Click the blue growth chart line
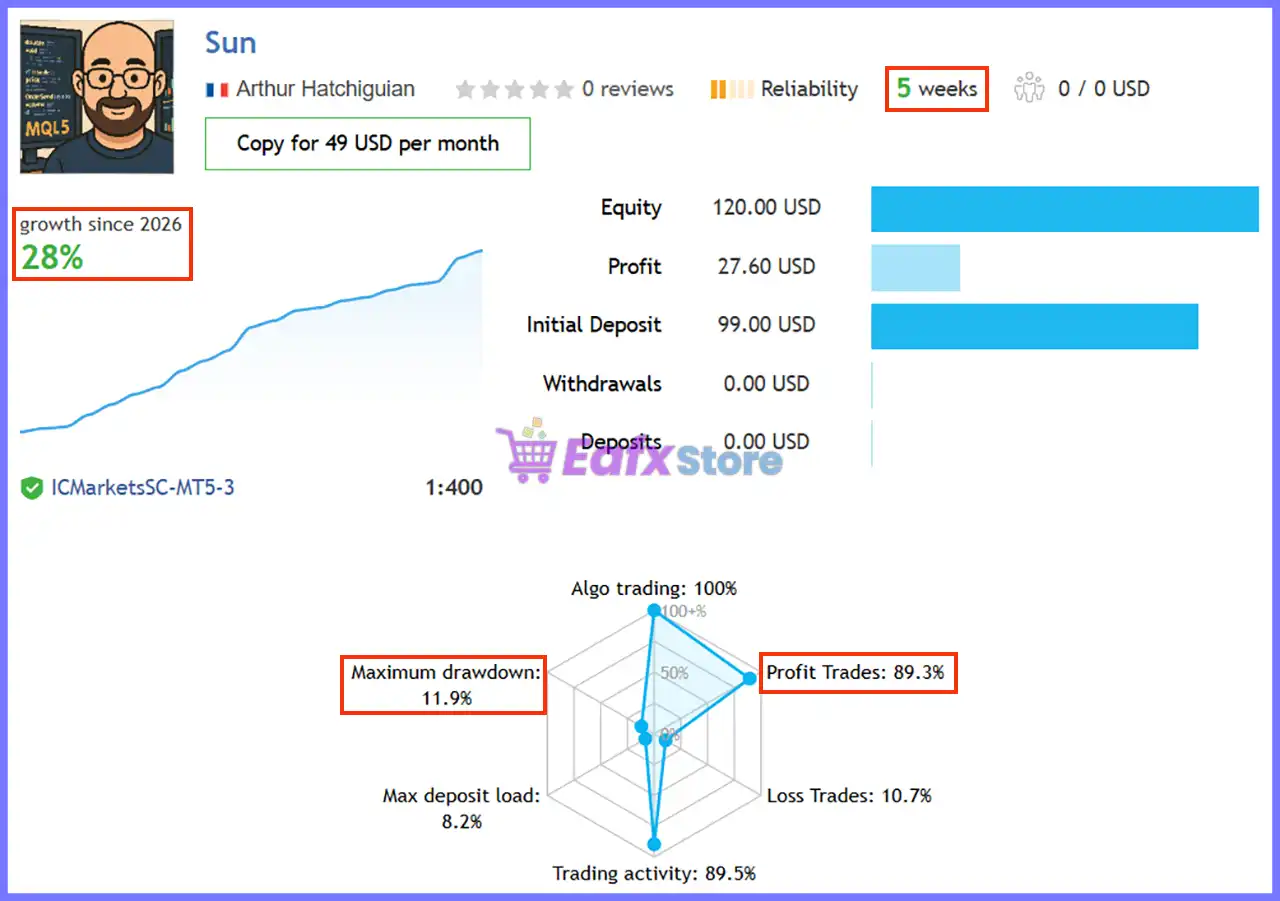Screen dimensions: 1280x901 coord(251,340)
